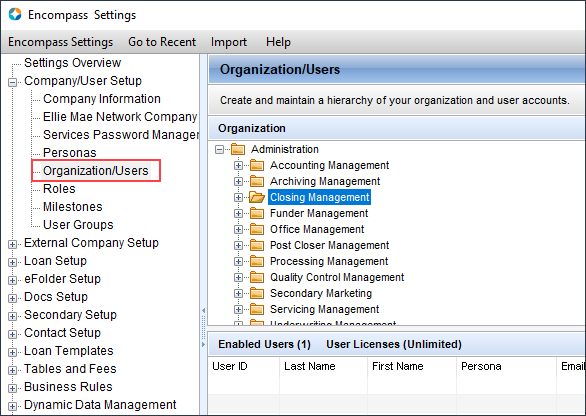Screen dimensions: 586x416
Task: Select Milestones under Company/User Setup
Action: pyautogui.click(x=73, y=207)
